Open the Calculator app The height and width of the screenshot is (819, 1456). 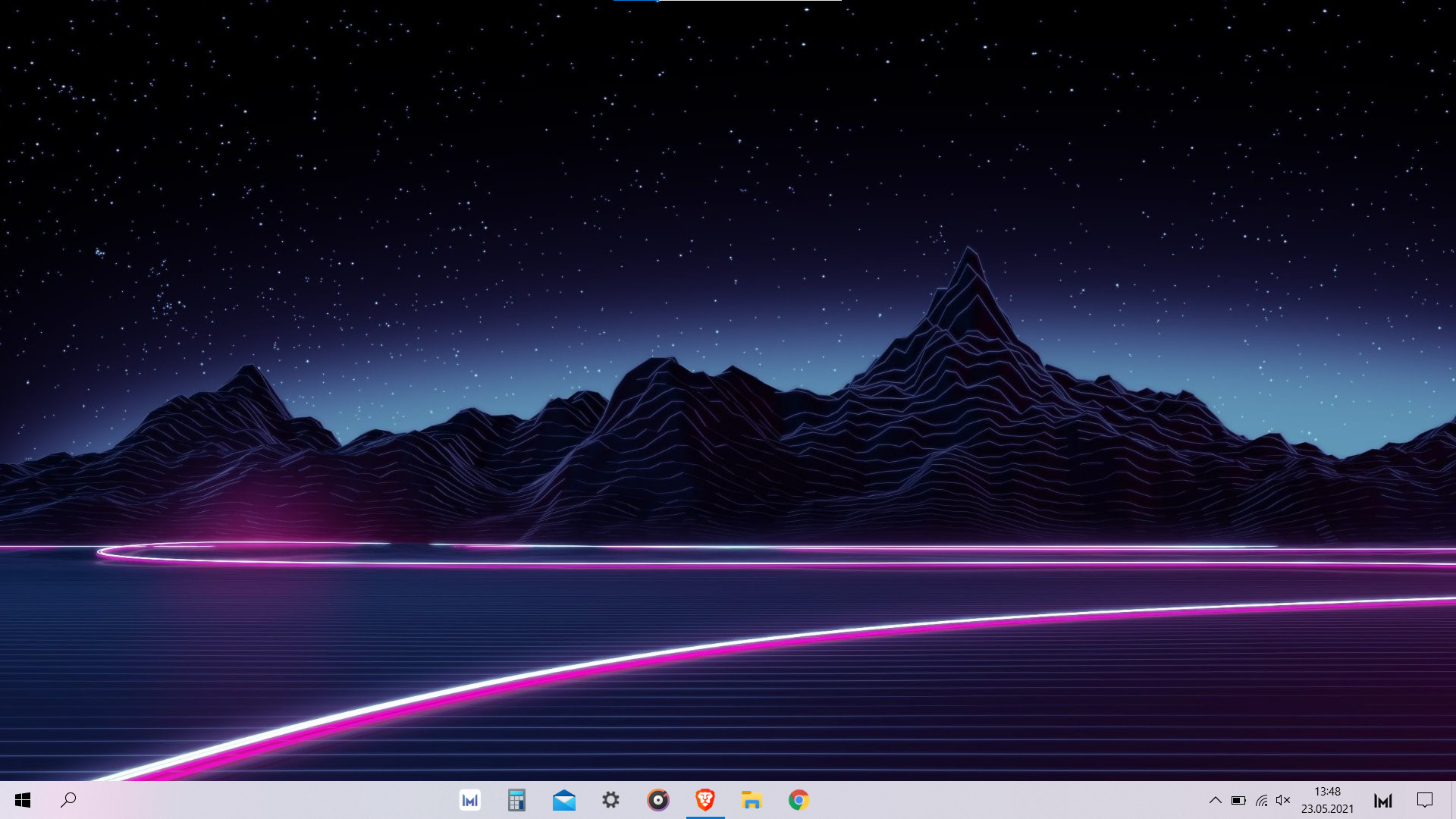click(516, 800)
